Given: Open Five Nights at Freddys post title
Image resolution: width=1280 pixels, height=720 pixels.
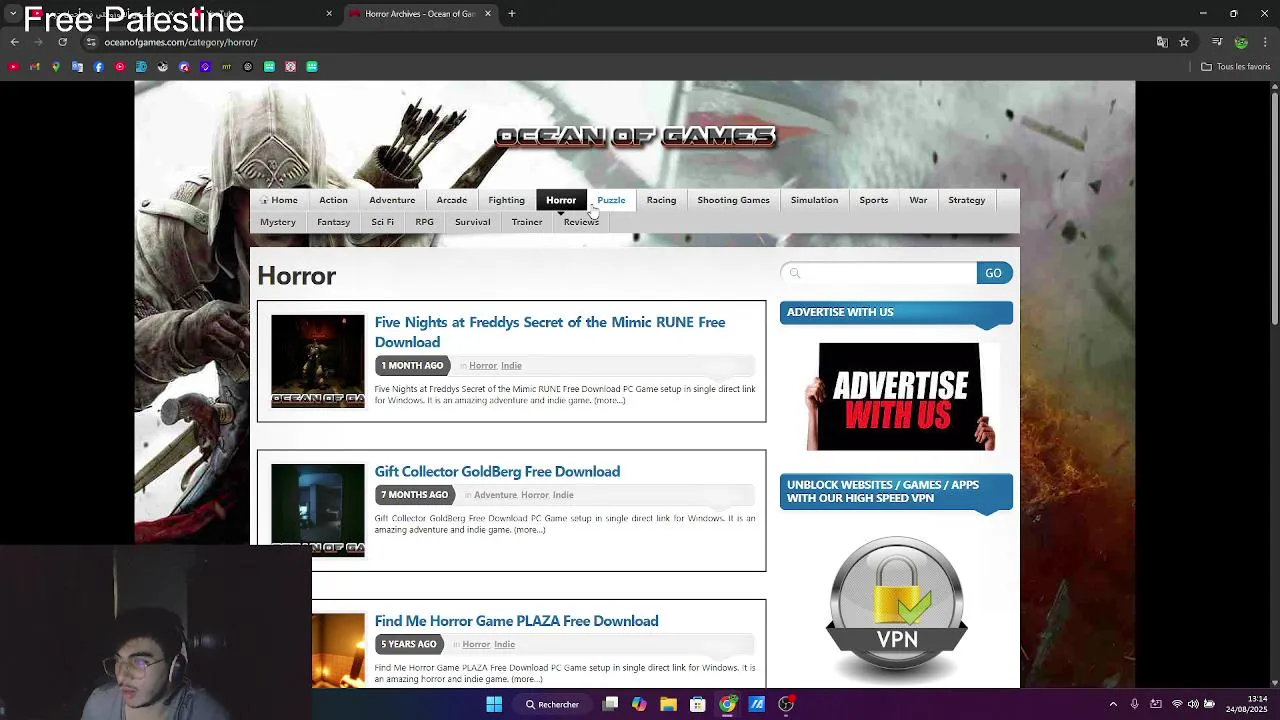Looking at the screenshot, I should pyautogui.click(x=550, y=332).
